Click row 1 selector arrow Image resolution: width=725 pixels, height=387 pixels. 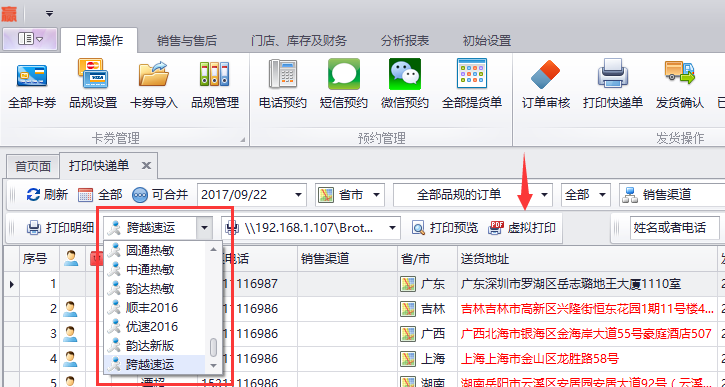[11, 283]
